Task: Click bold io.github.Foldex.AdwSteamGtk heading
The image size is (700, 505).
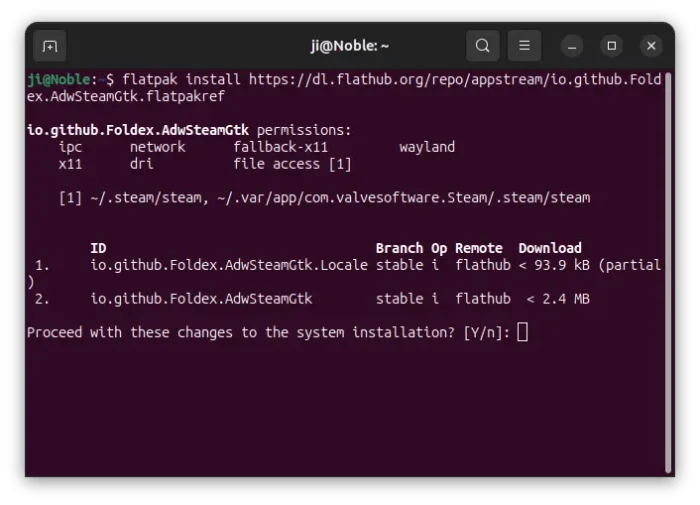Action: pos(138,130)
